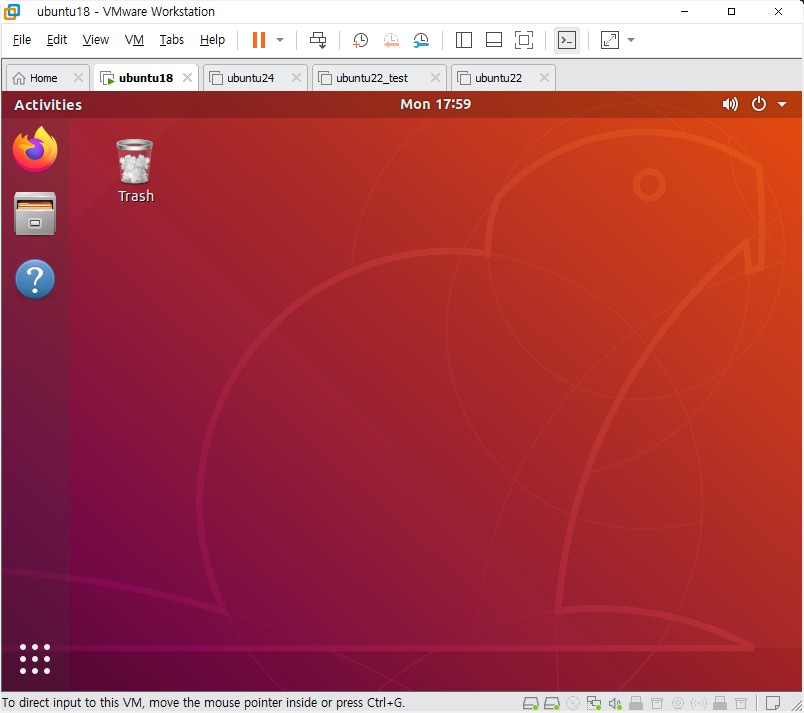
Task: Click second hard disk status icon
Action: pos(552,703)
